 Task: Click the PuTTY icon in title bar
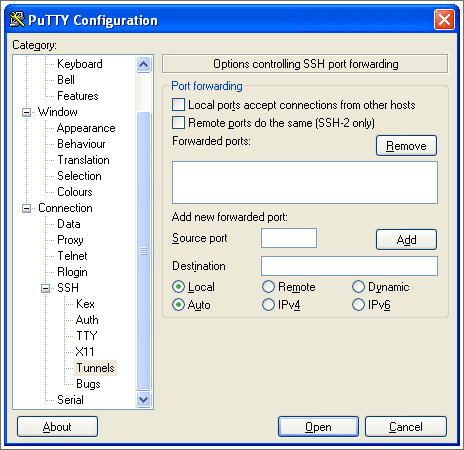click(x=17, y=20)
